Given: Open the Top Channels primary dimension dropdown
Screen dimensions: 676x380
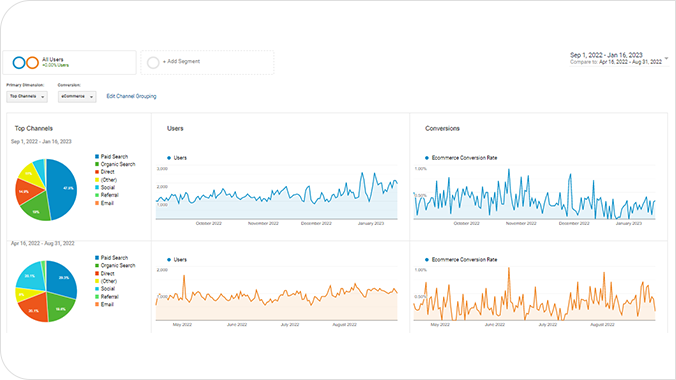Looking at the screenshot, I should click(27, 97).
